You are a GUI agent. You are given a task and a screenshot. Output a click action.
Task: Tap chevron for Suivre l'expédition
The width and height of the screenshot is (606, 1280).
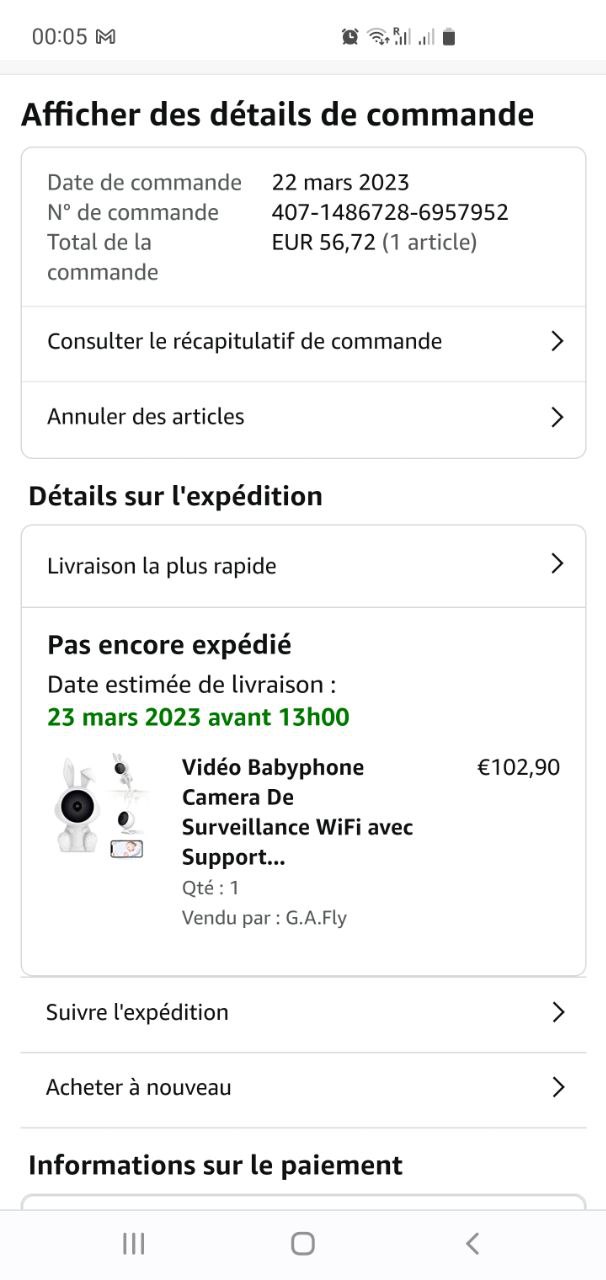tap(557, 1012)
